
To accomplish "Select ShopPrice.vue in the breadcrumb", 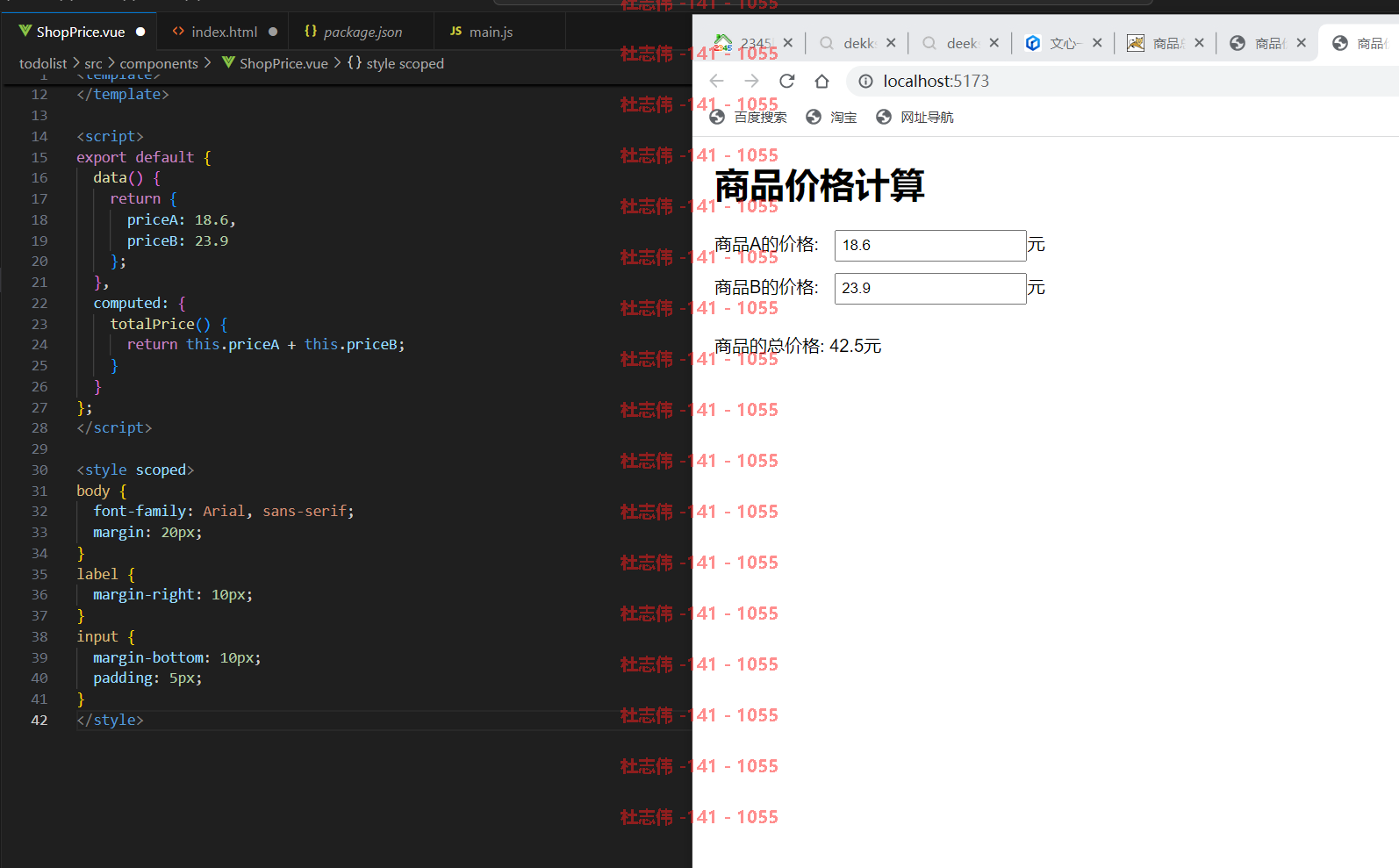I will tap(283, 63).
